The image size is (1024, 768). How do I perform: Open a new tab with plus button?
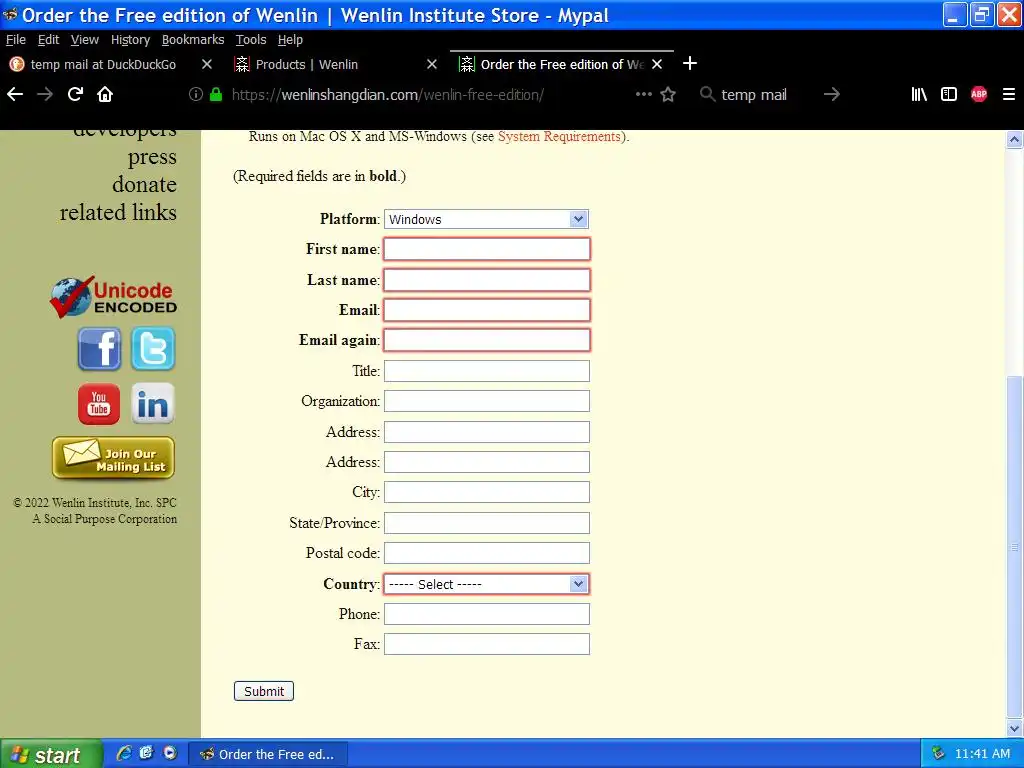(690, 63)
